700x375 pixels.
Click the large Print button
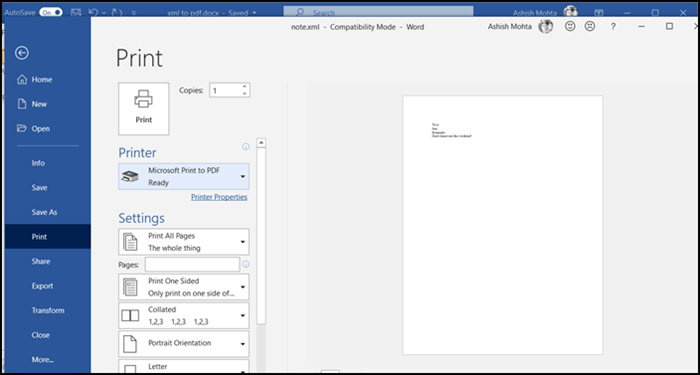click(x=144, y=108)
